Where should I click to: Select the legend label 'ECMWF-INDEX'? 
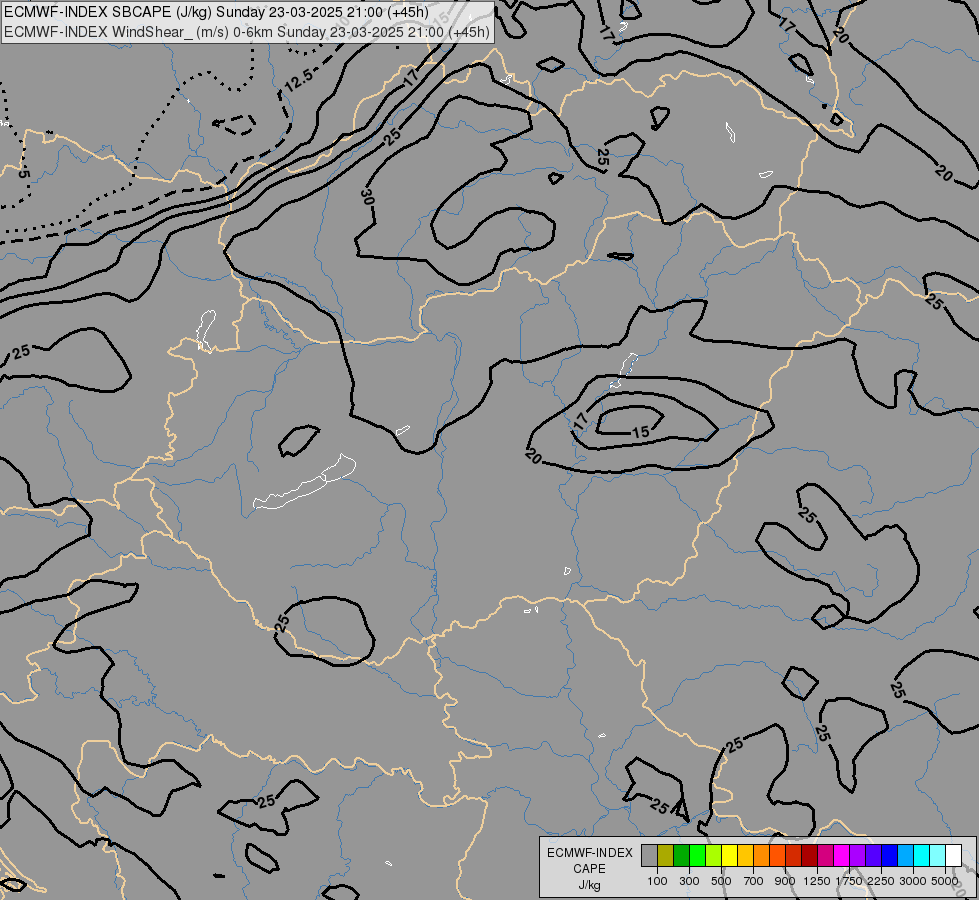point(589,853)
